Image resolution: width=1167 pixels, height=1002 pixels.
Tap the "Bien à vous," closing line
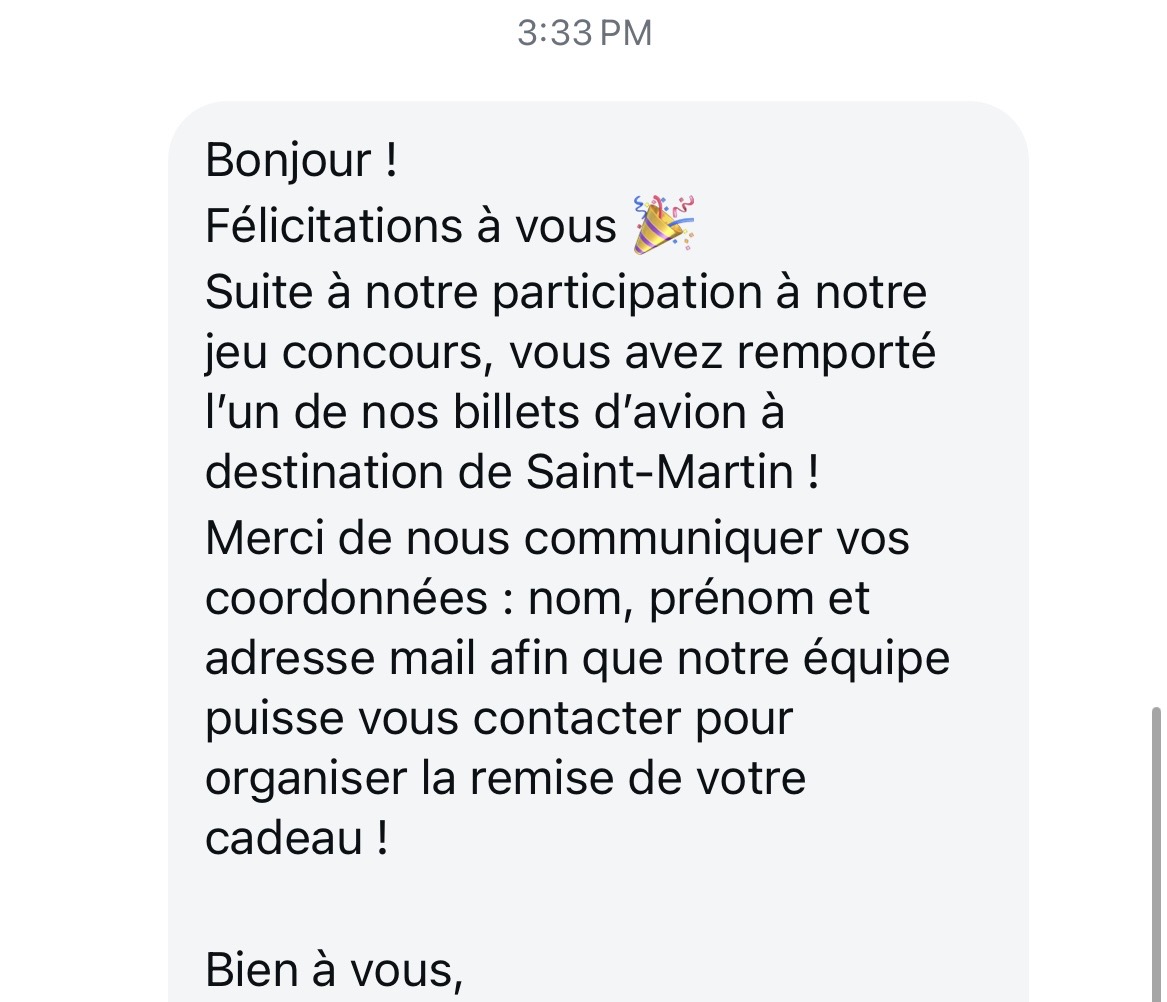coord(333,969)
